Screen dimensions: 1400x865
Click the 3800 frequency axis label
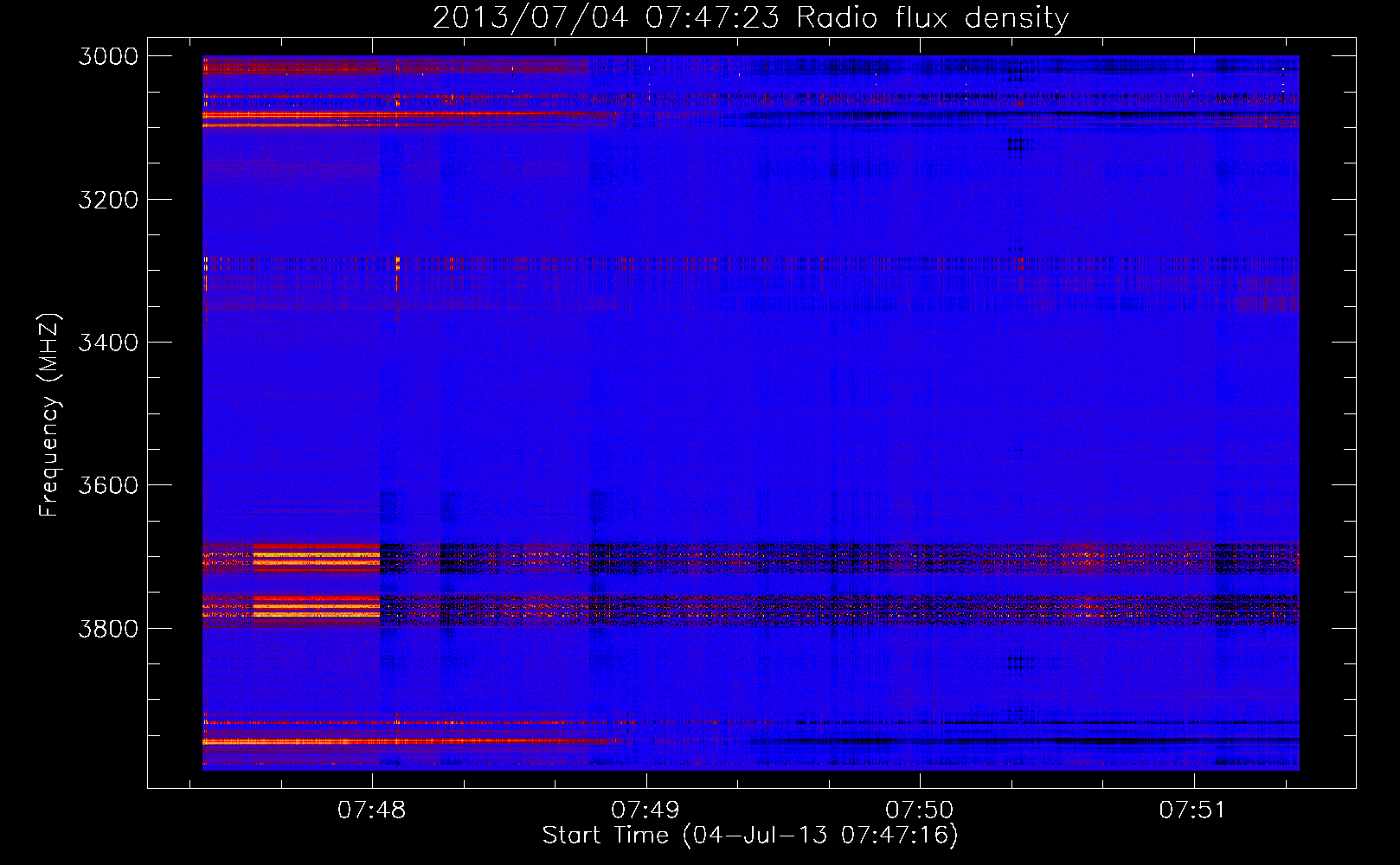[x=108, y=628]
